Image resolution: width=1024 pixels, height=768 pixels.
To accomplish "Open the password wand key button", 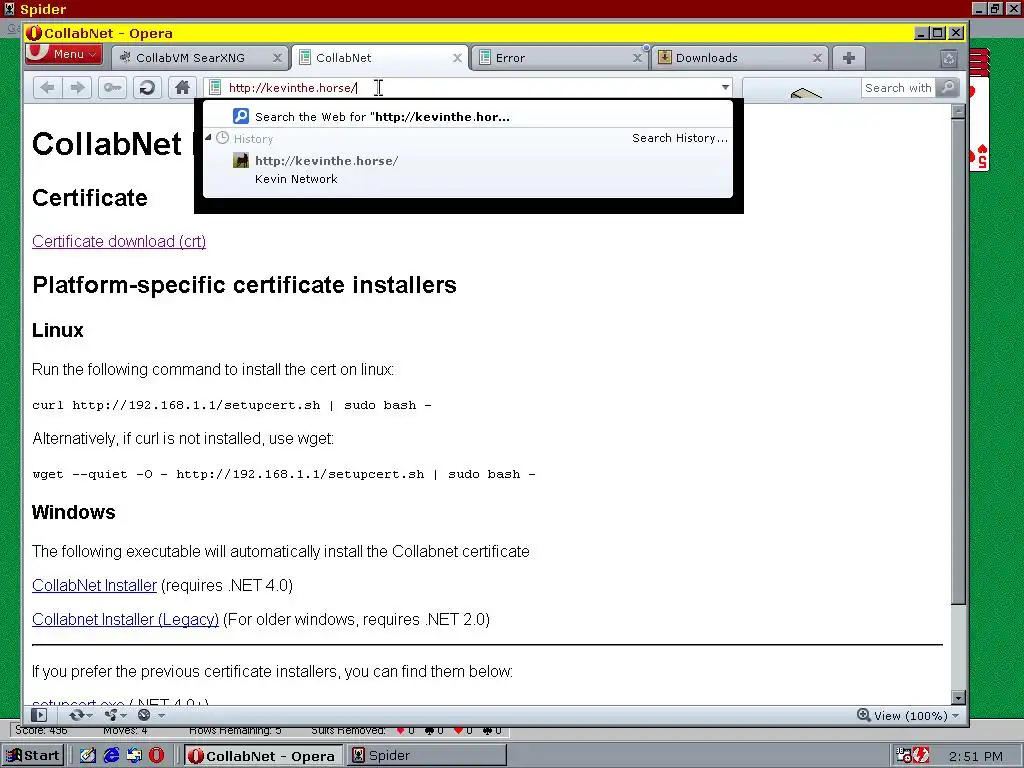I will click(112, 88).
